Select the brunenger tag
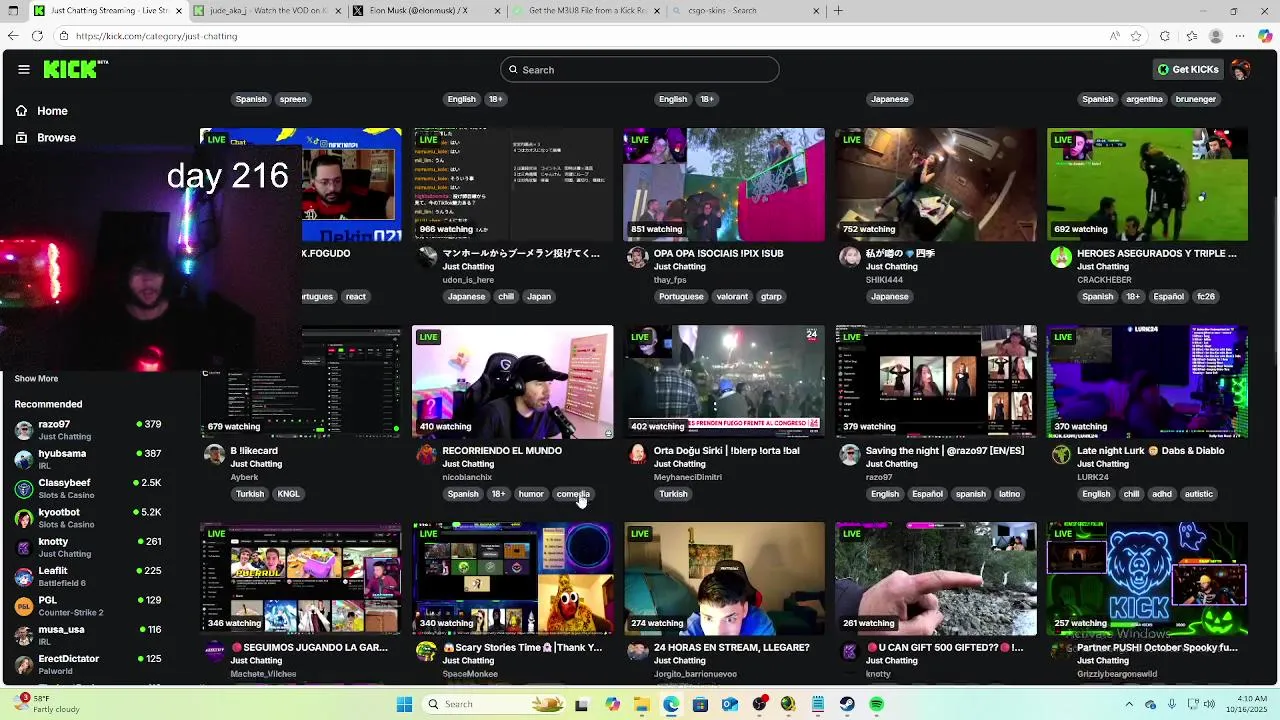Screen dimensions: 1280x720 click(x=1196, y=99)
